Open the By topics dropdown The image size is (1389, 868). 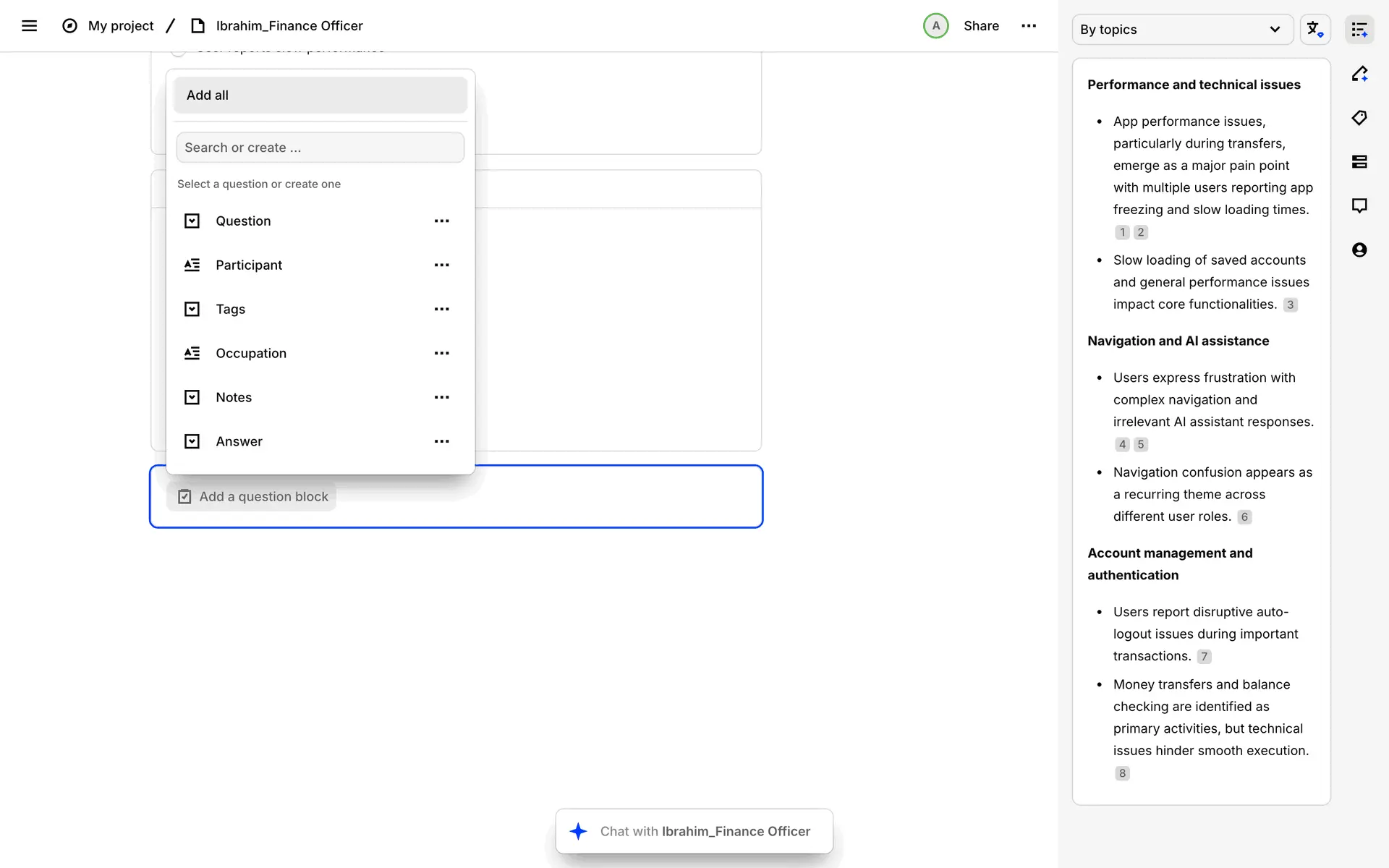click(1181, 30)
